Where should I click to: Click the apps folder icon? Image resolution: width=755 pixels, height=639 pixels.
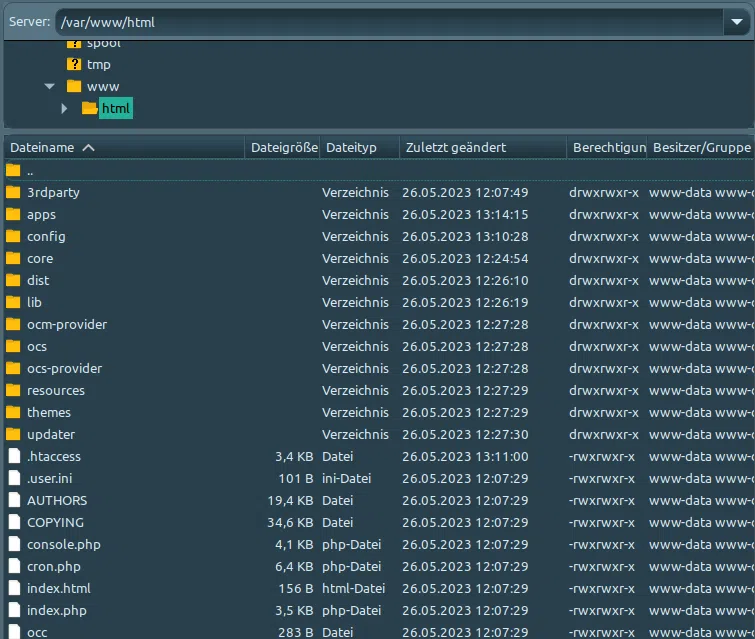13,214
